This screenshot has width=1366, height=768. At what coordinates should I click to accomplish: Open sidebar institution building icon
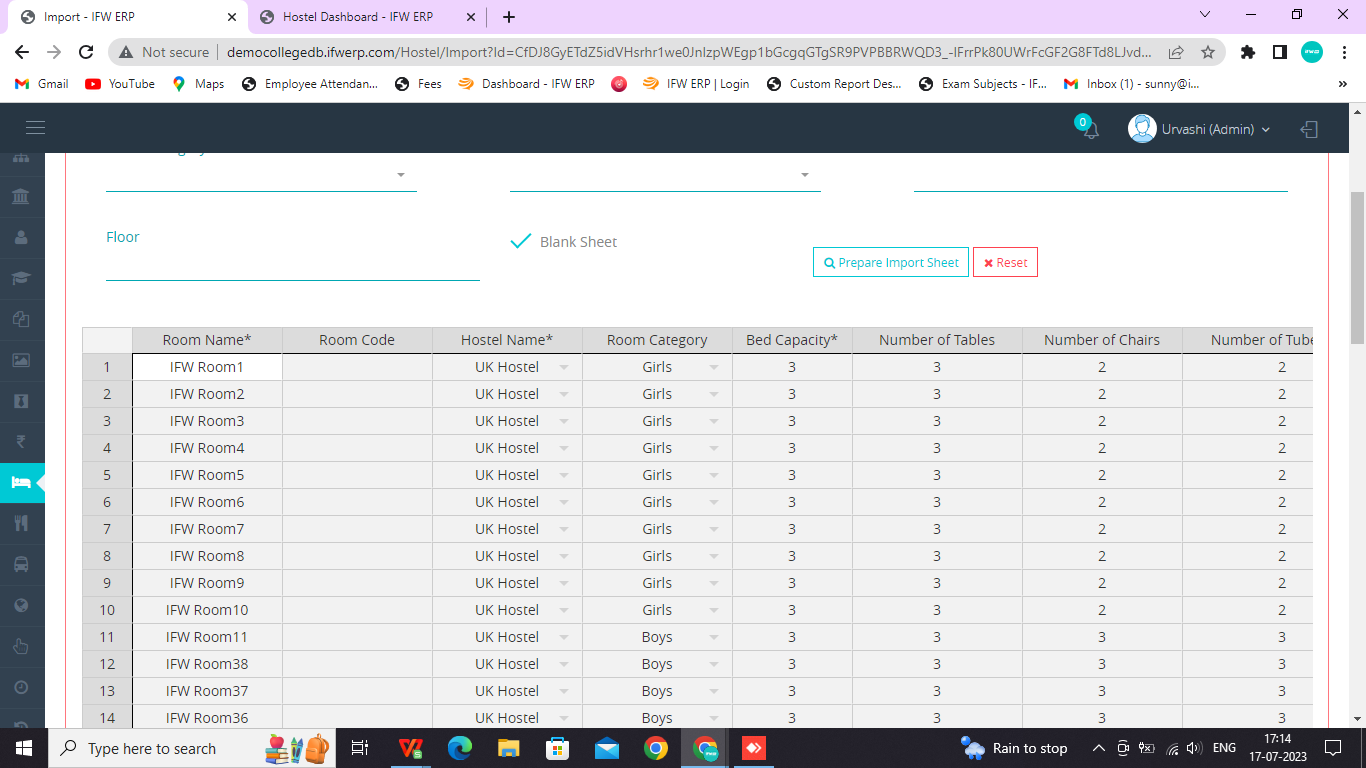point(21,197)
